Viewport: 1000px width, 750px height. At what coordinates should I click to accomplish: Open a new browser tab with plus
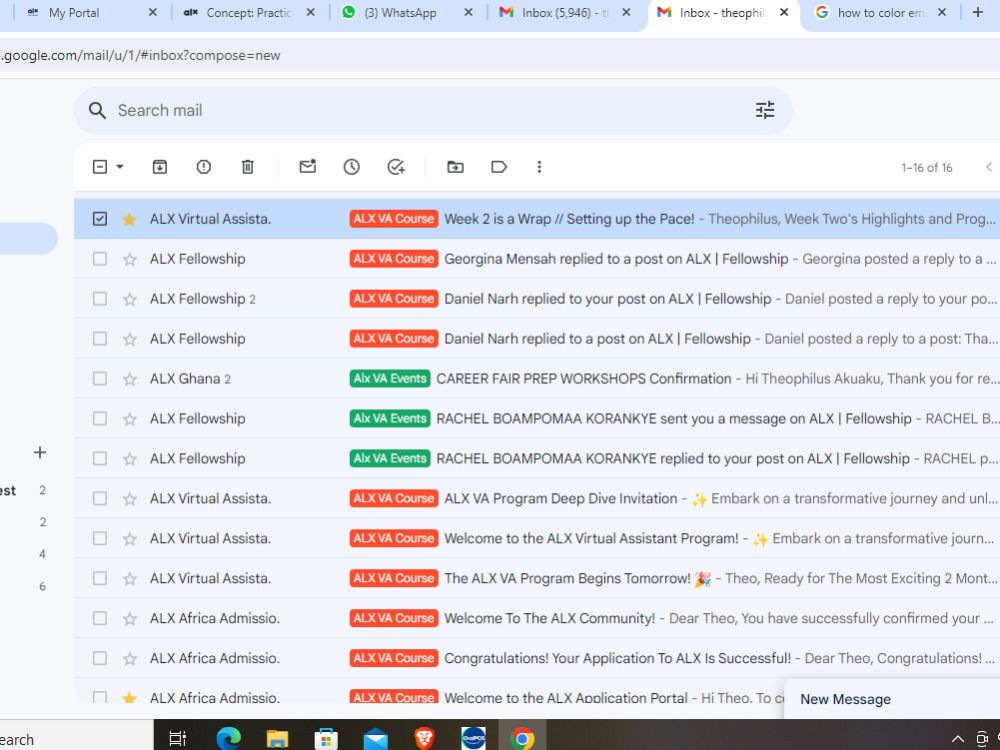click(x=978, y=12)
